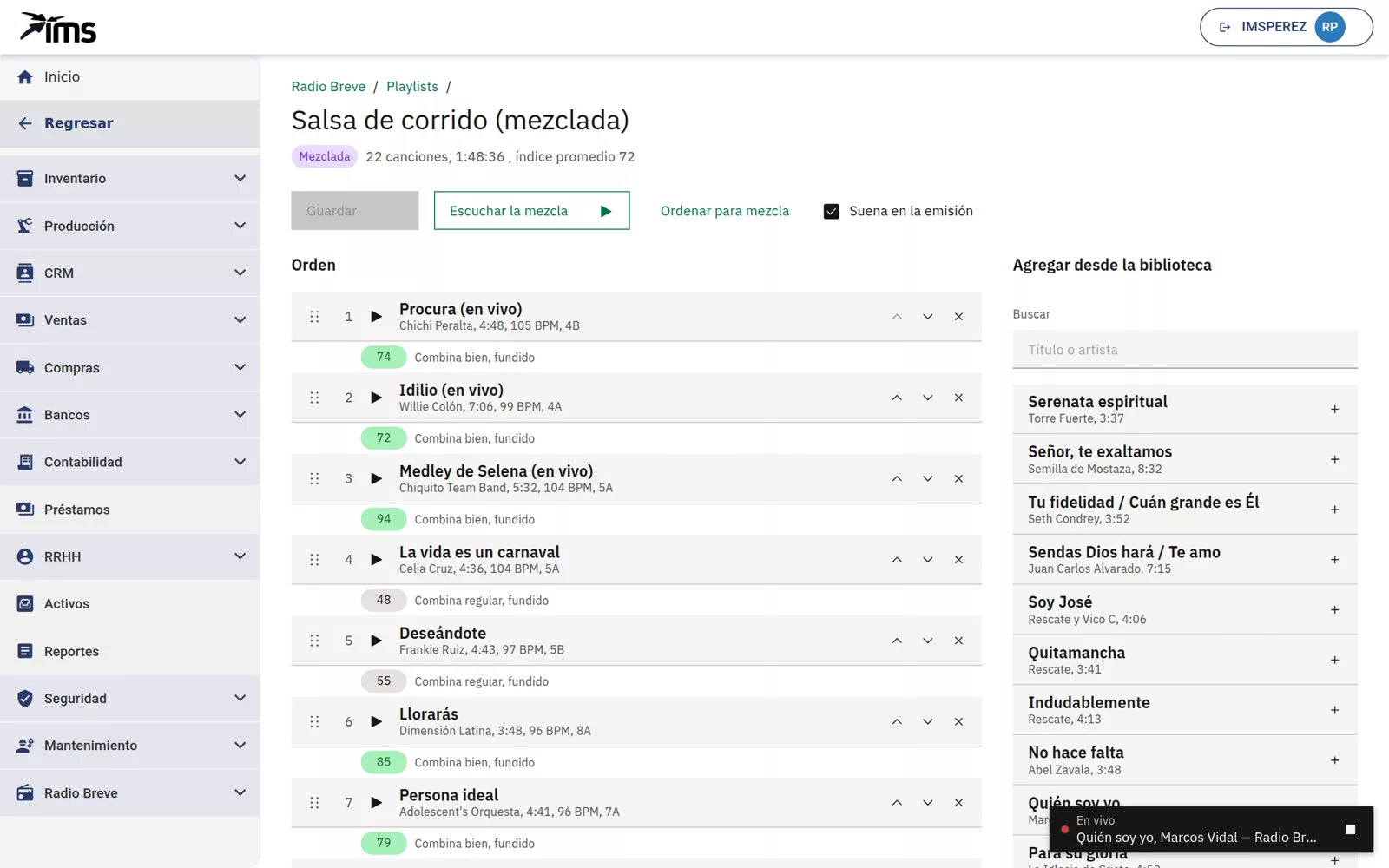This screenshot has height=868, width=1389.
Task: Expand the Inventario menu
Action: click(x=130, y=178)
